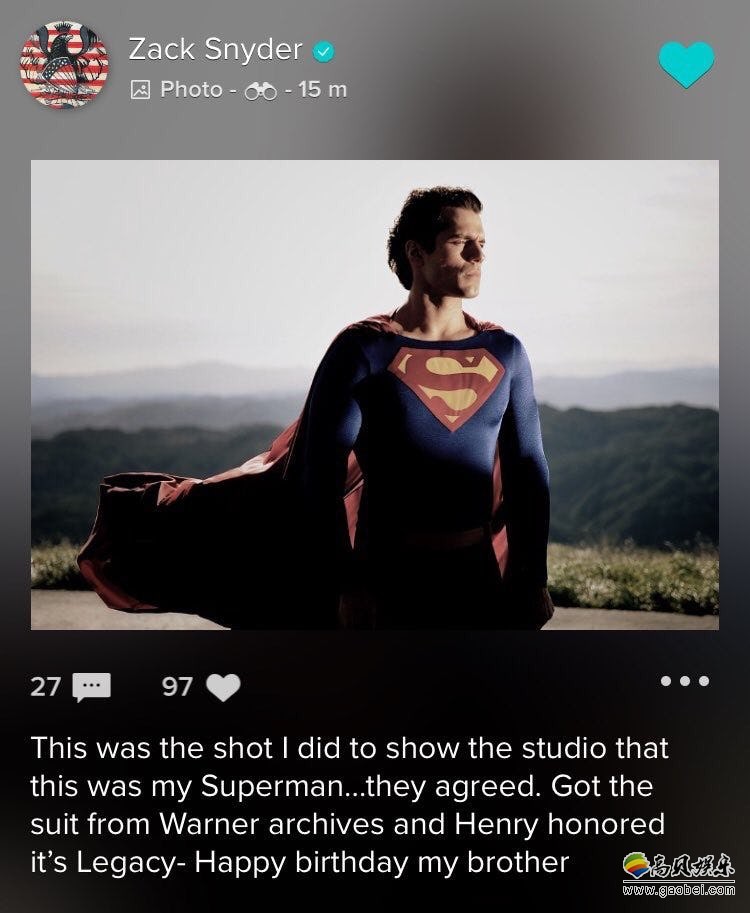This screenshot has width=750, height=913.
Task: Open Zack Snyder's profile avatar
Action: (64, 65)
